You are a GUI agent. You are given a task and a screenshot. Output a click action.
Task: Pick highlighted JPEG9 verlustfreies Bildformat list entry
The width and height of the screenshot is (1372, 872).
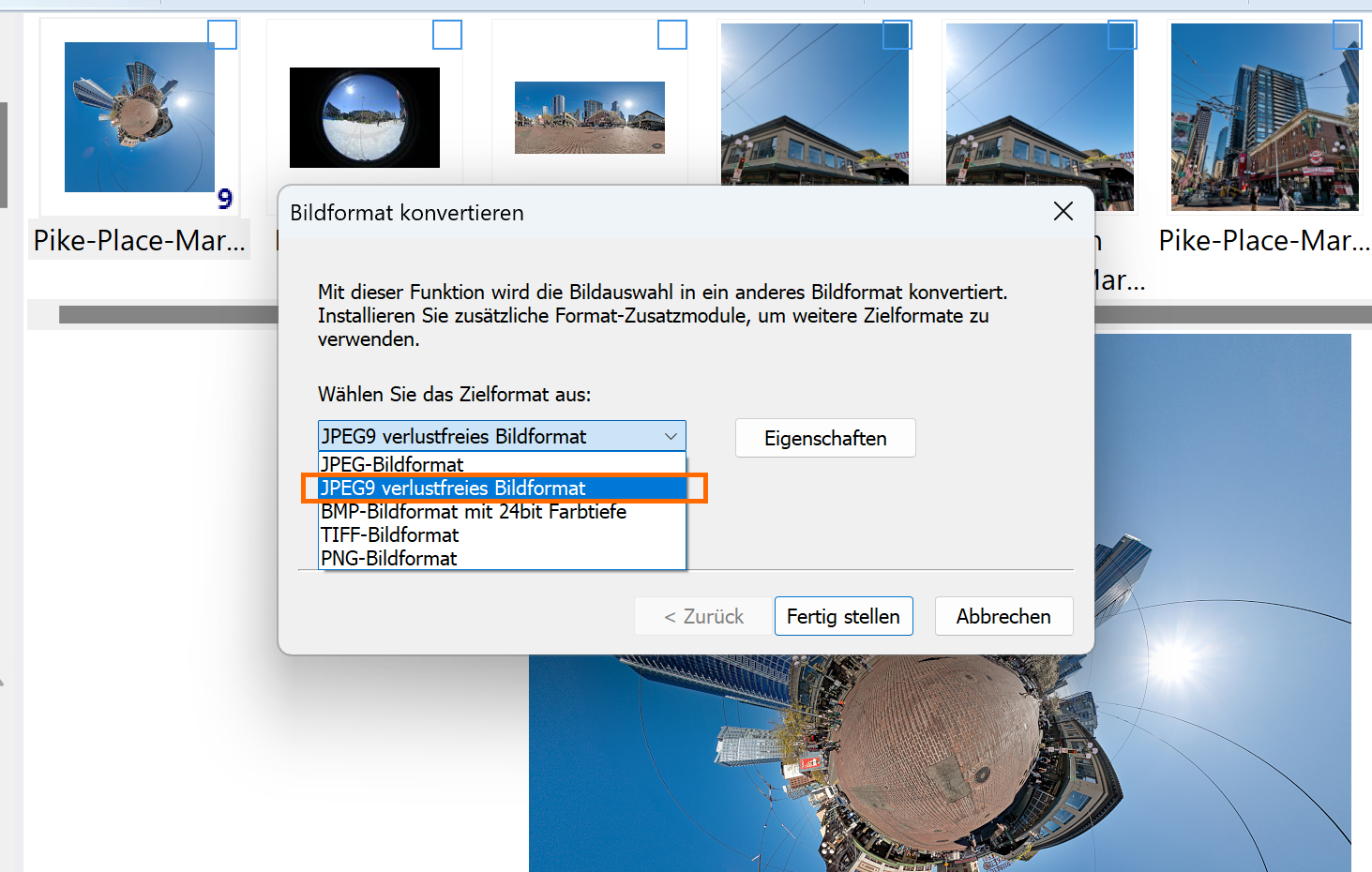point(453,489)
